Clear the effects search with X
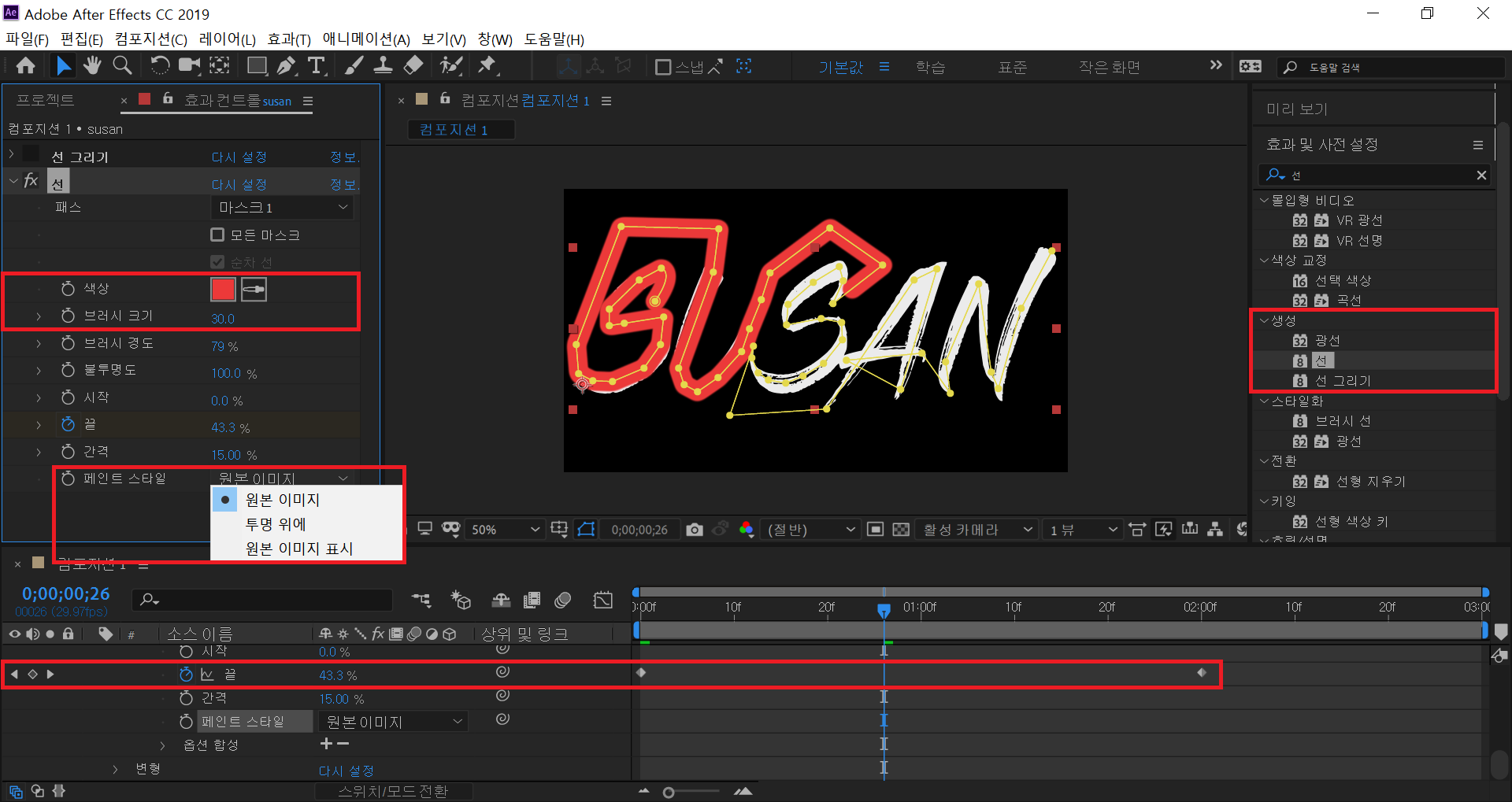This screenshot has width=1512, height=802. click(1481, 175)
